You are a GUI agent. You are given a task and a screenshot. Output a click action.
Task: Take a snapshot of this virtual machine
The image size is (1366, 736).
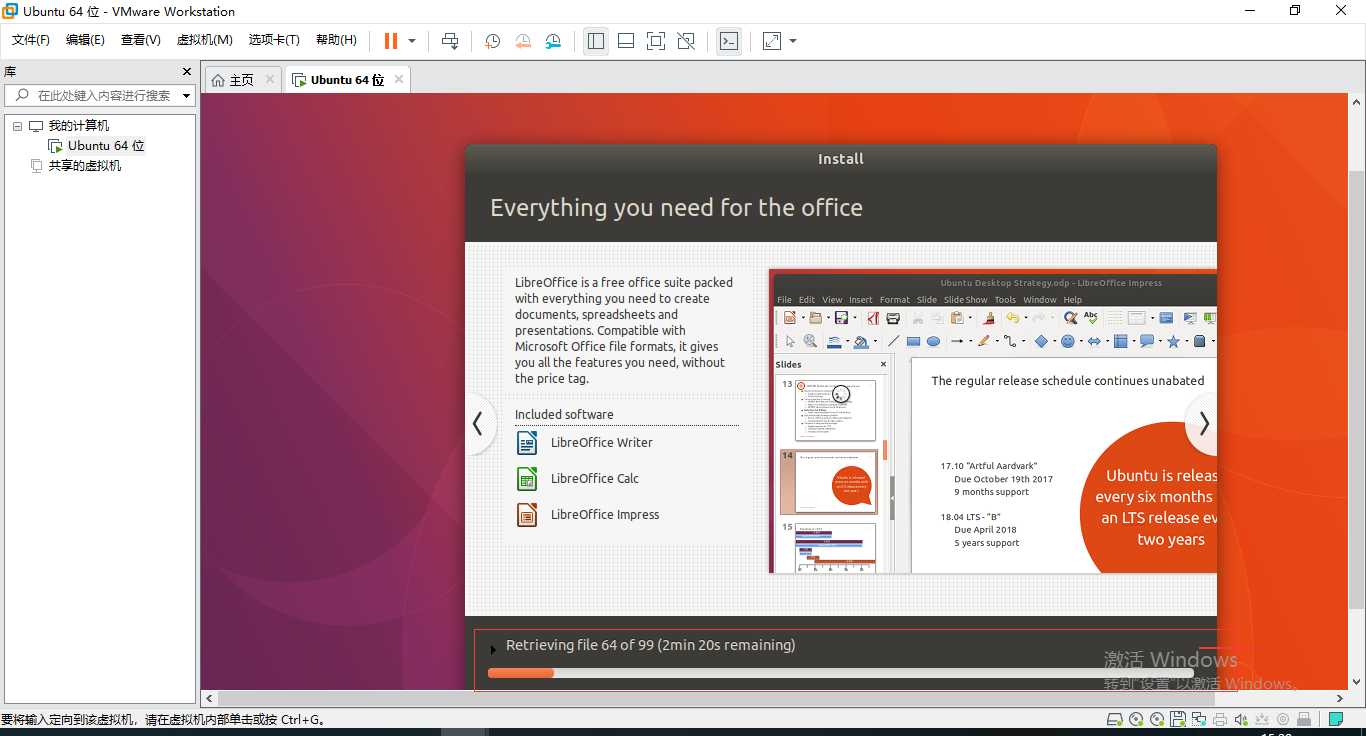pos(492,41)
